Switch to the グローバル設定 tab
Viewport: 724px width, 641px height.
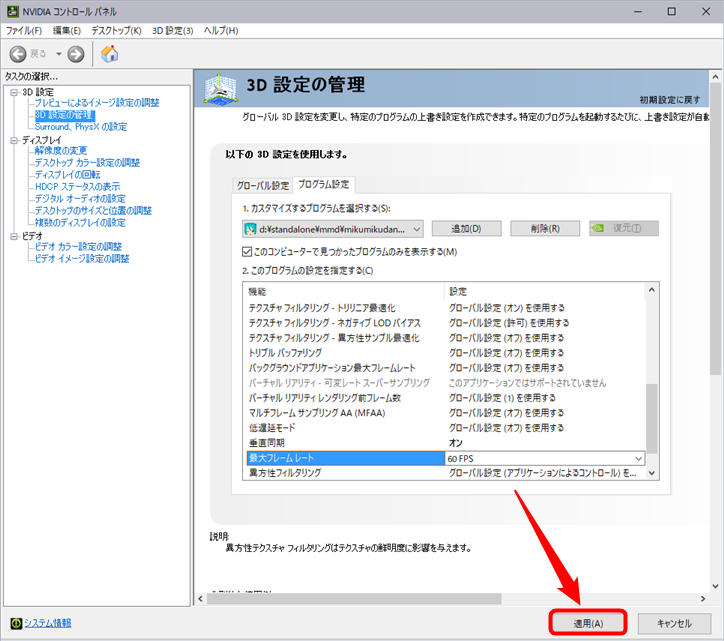click(263, 185)
